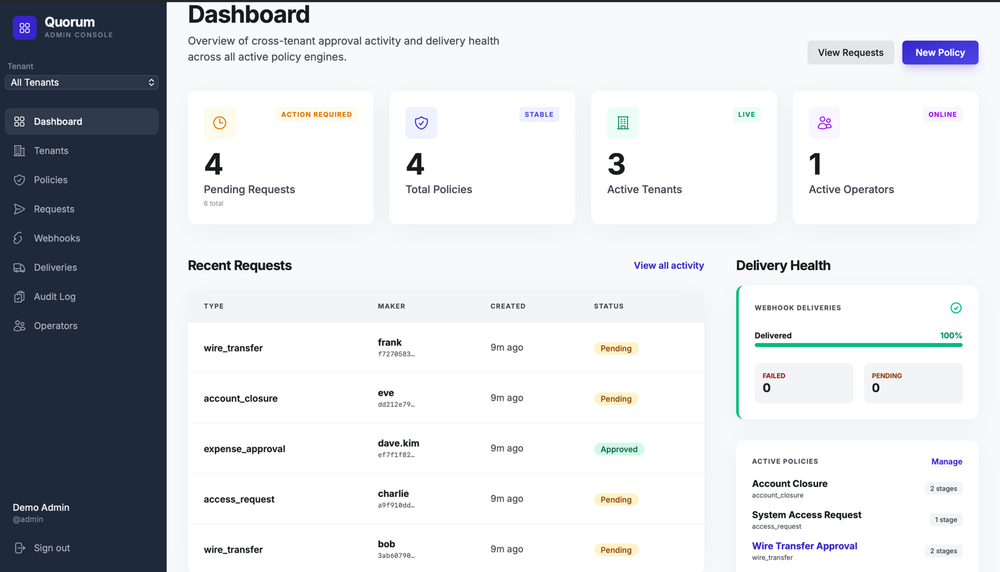
Task: Click the Deliveries truck icon in sidebar
Action: tap(19, 267)
